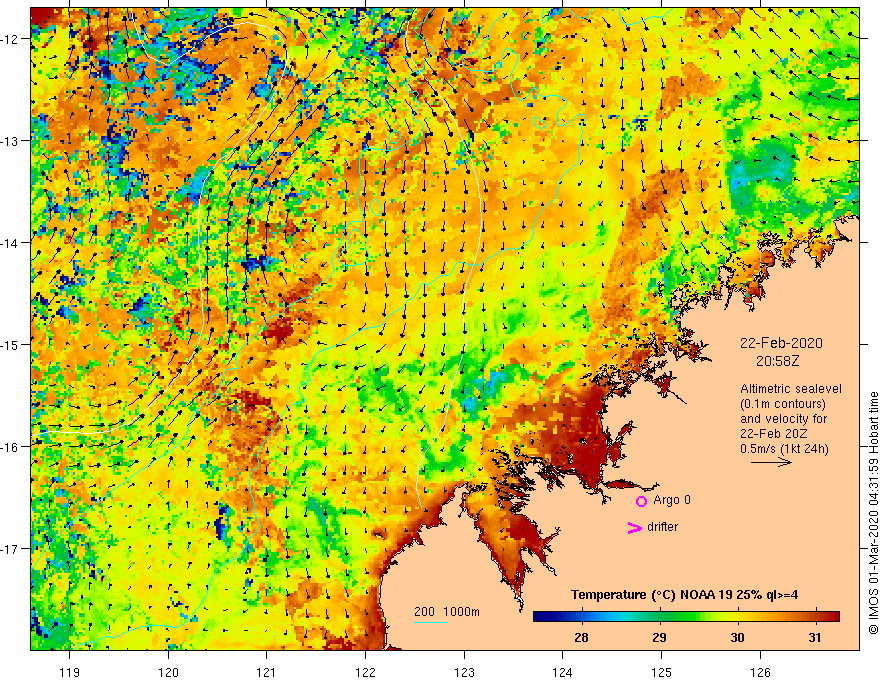Click the color bar value 28
Viewport: 880px width, 680px height.
pyautogui.click(x=581, y=637)
